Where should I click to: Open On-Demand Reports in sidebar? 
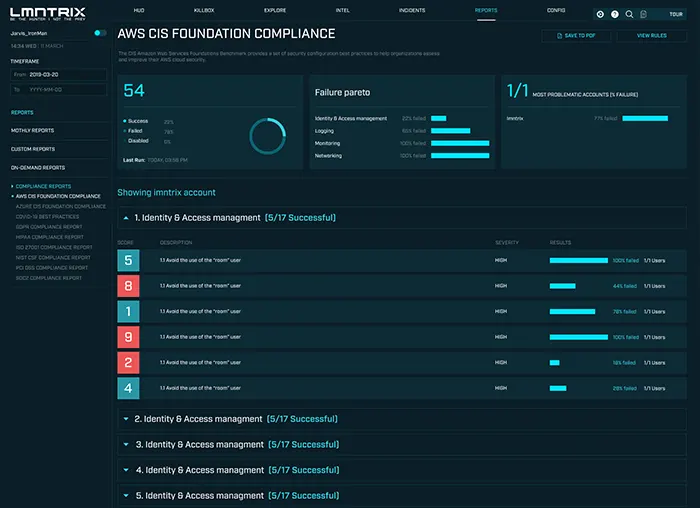click(38, 168)
